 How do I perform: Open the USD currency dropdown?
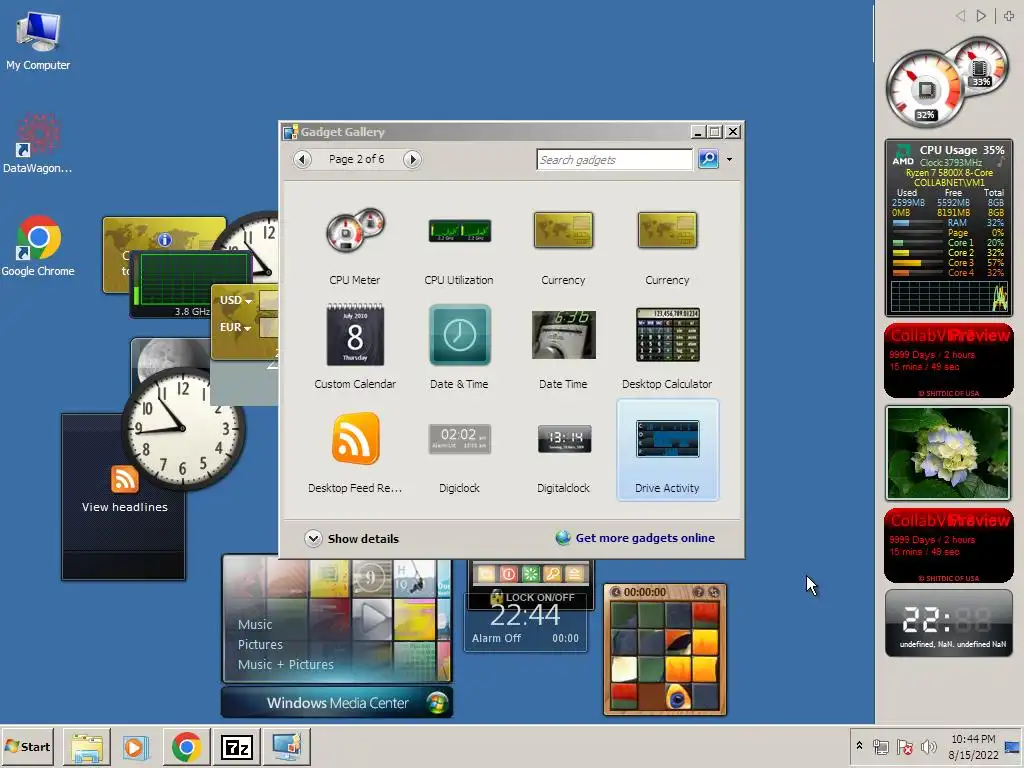pos(236,300)
